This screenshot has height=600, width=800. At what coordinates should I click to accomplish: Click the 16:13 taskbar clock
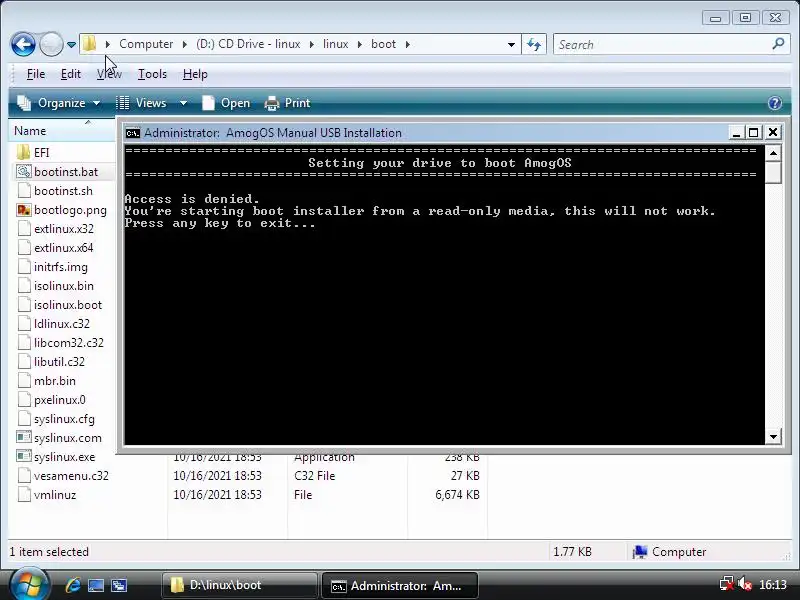[x=772, y=584]
